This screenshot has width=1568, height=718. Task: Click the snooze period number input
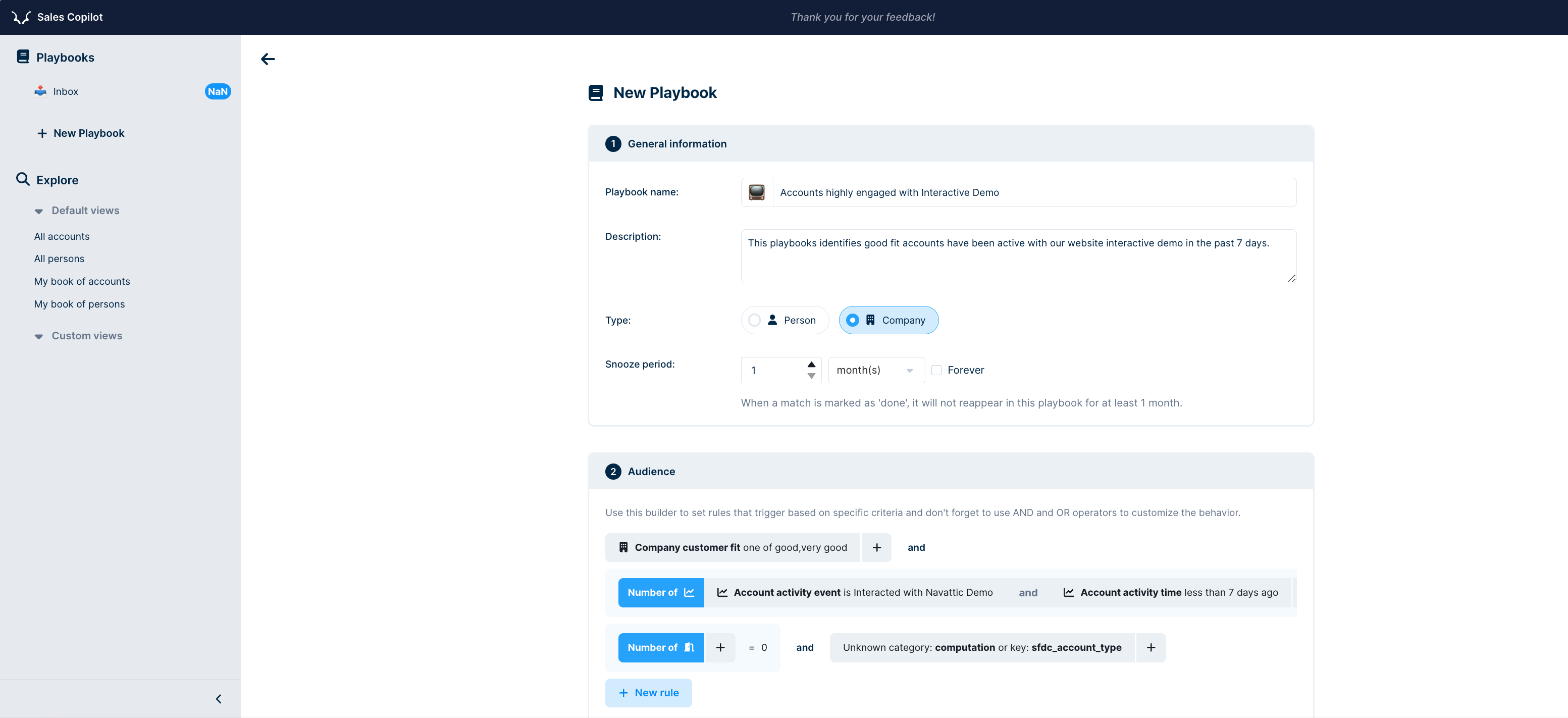click(x=775, y=370)
